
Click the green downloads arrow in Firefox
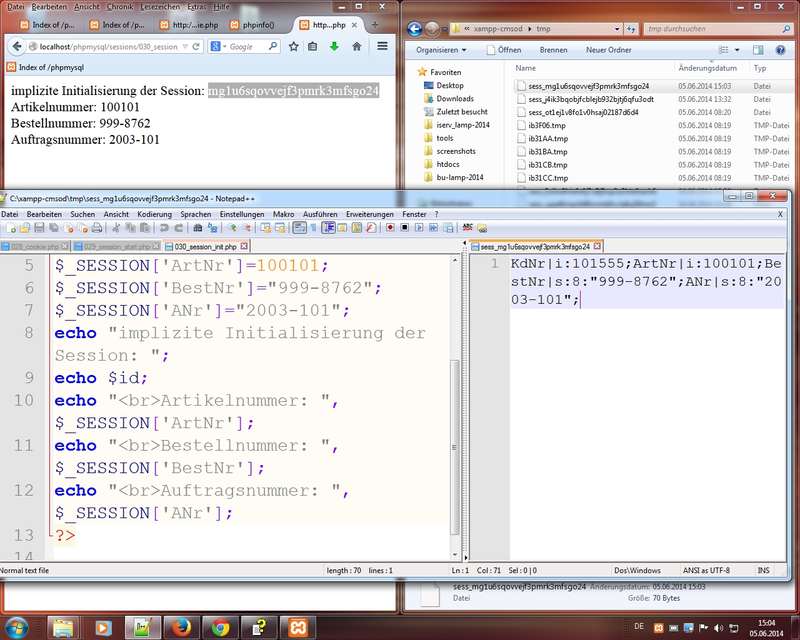[x=334, y=46]
